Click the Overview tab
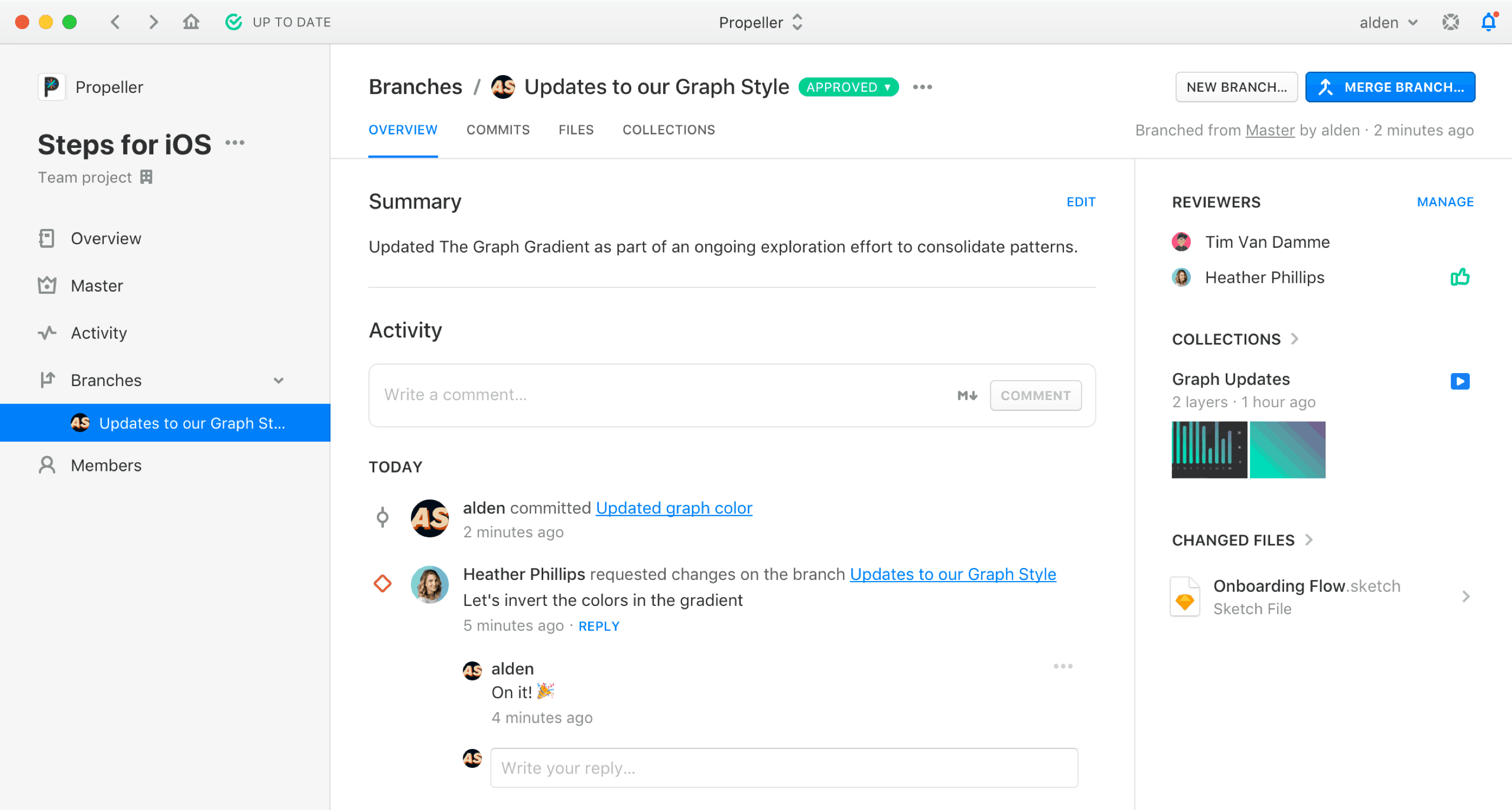The width and height of the screenshot is (1512, 810). (x=404, y=130)
